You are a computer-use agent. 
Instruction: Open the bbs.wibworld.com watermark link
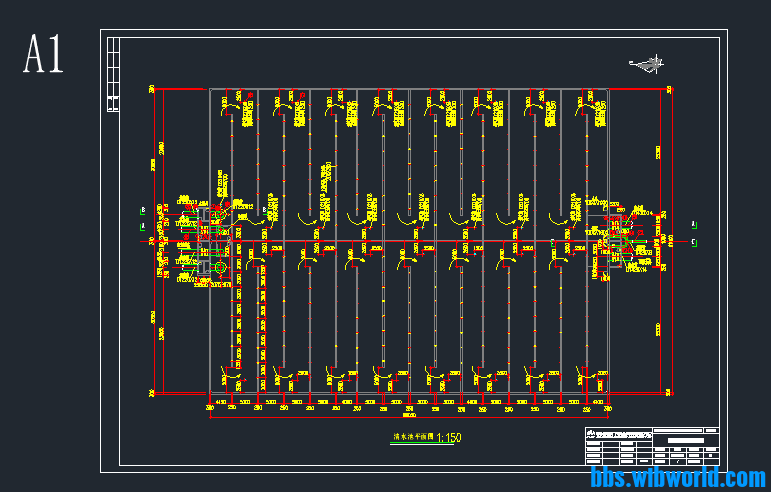click(677, 478)
